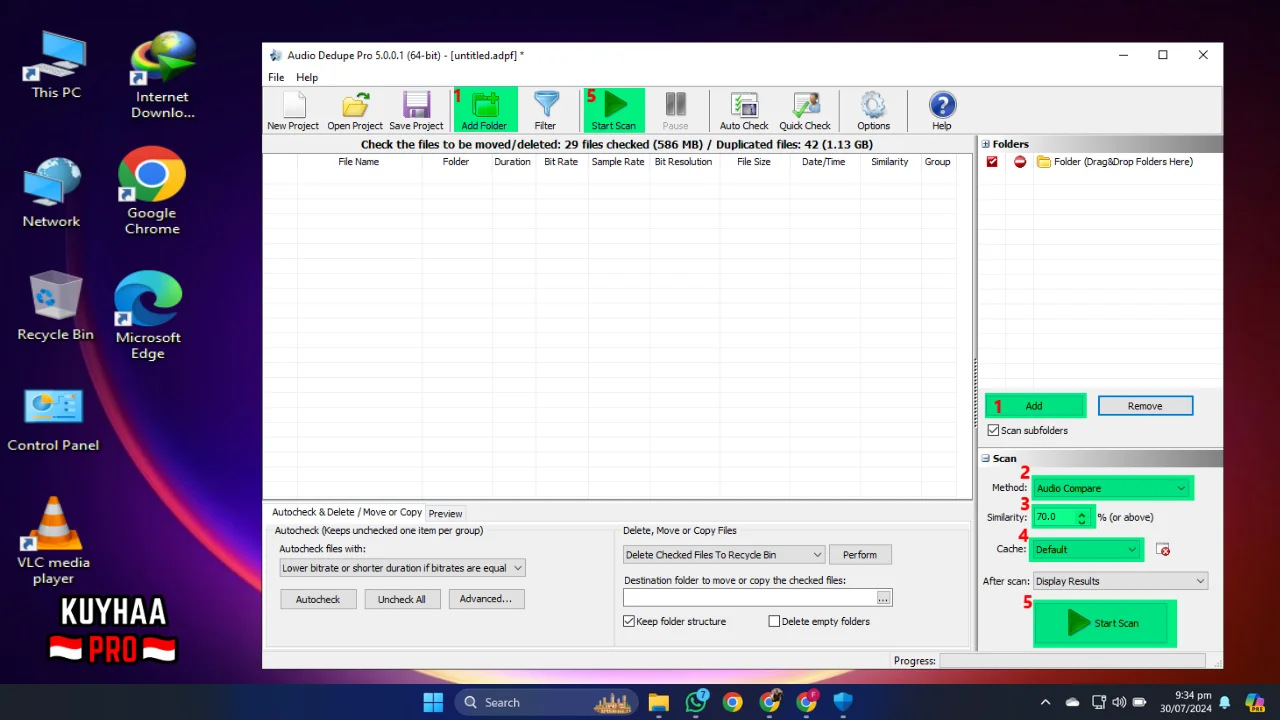Screen dimensions: 1280x720
Task: Select the Recycle Bin desktop icon
Action: [55, 306]
